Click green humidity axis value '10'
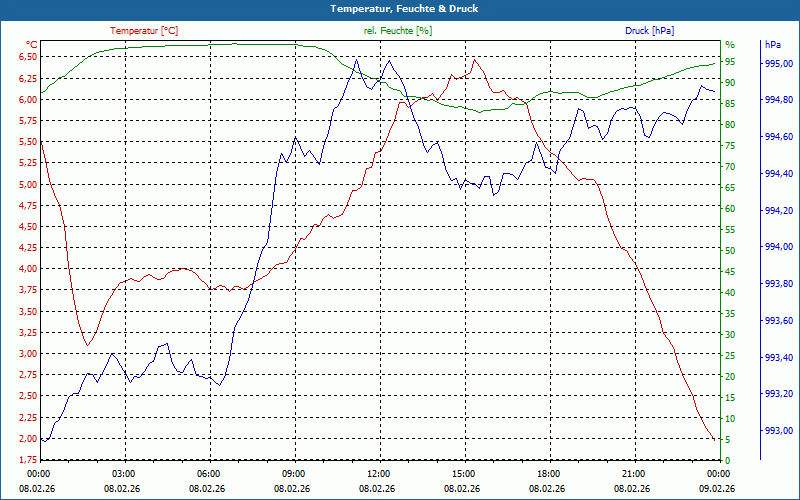The height and width of the screenshot is (500, 800). coord(730,418)
